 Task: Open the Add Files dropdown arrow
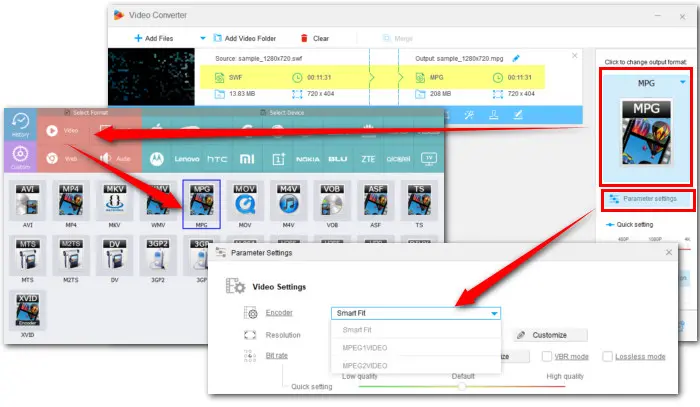pos(203,38)
